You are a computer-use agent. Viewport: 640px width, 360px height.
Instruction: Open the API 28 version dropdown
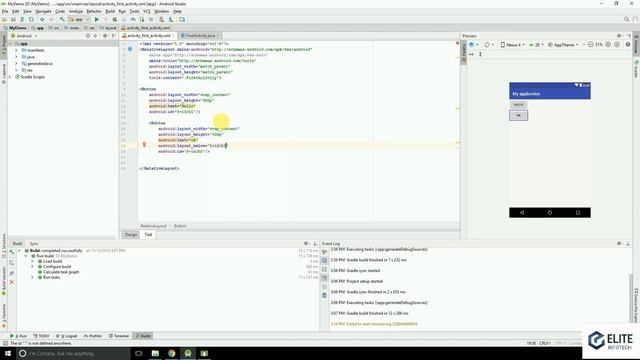(x=536, y=44)
